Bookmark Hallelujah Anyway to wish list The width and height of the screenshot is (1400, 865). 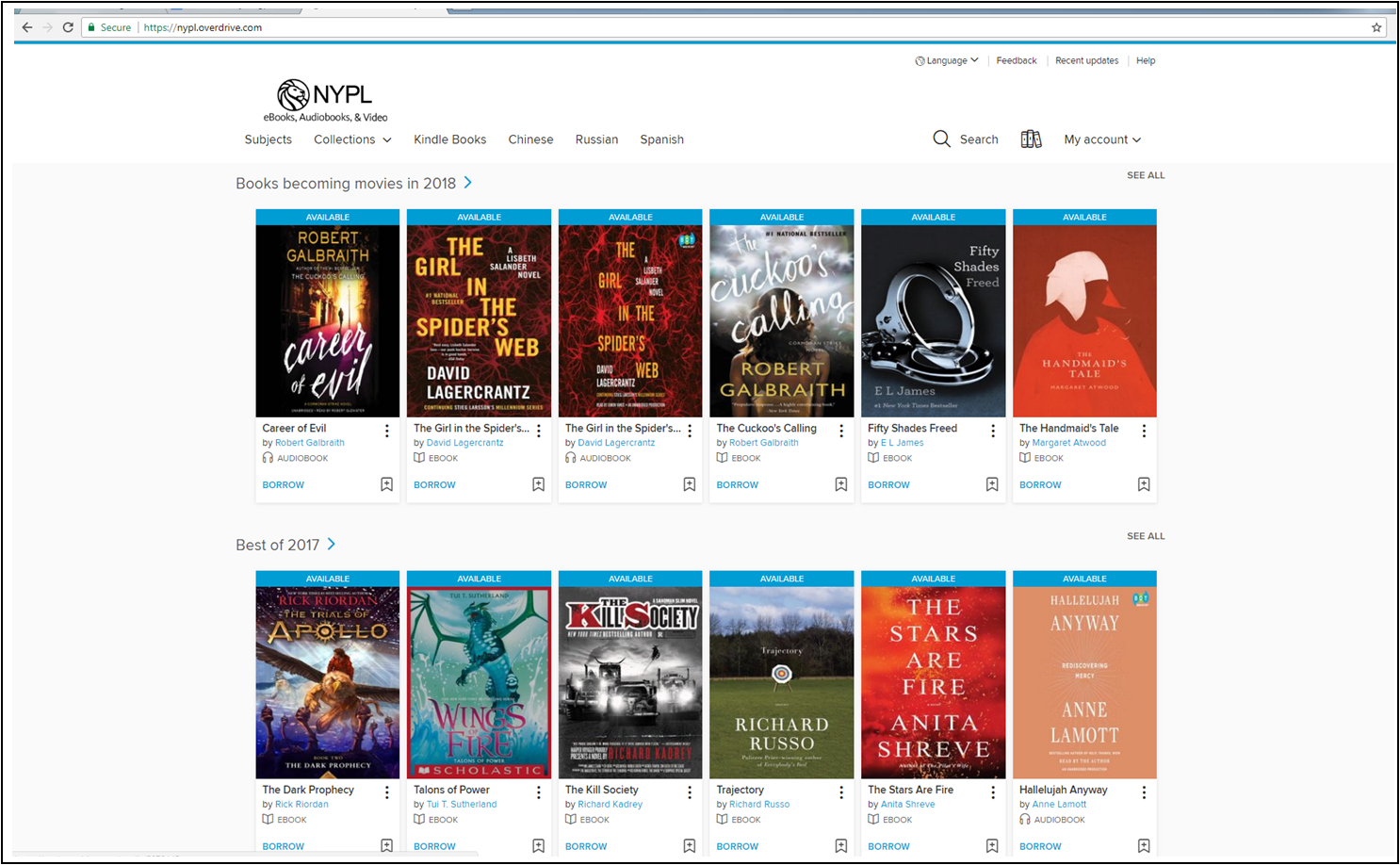pos(1144,846)
